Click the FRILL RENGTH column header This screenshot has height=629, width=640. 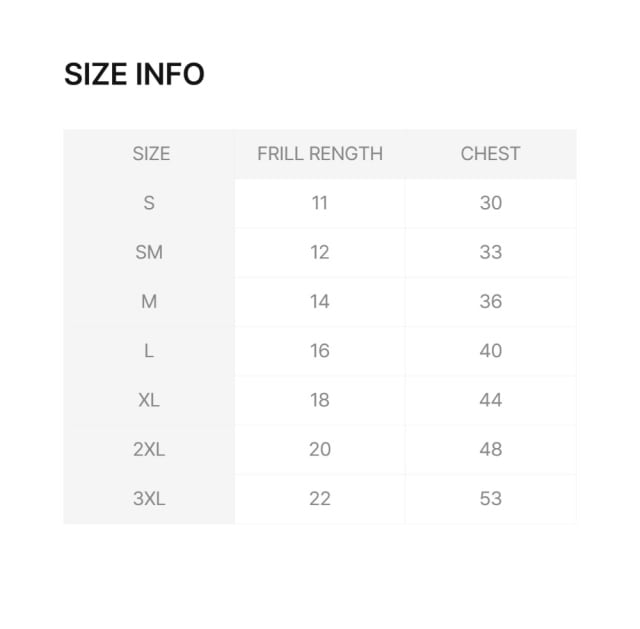pos(320,154)
